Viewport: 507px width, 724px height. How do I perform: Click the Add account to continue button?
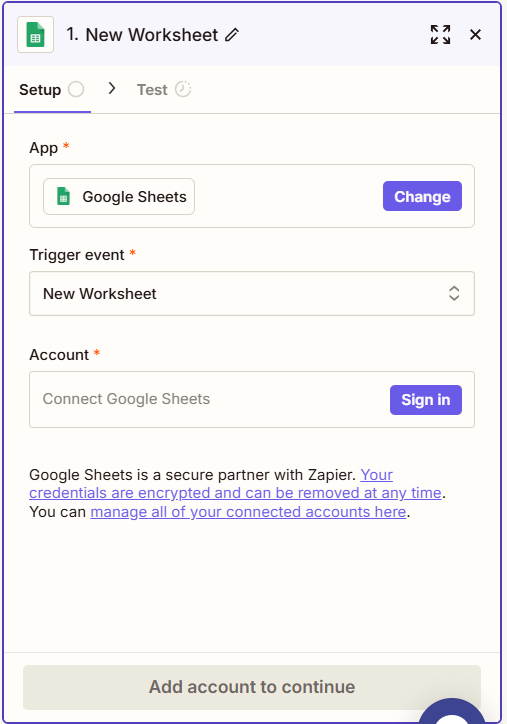(252, 687)
